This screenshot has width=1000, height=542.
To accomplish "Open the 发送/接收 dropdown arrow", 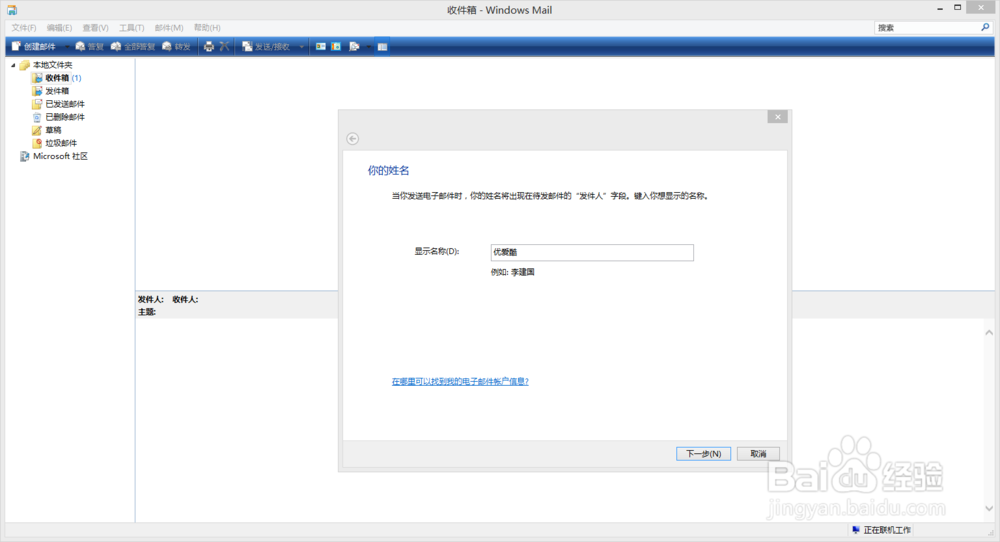I will (302, 47).
